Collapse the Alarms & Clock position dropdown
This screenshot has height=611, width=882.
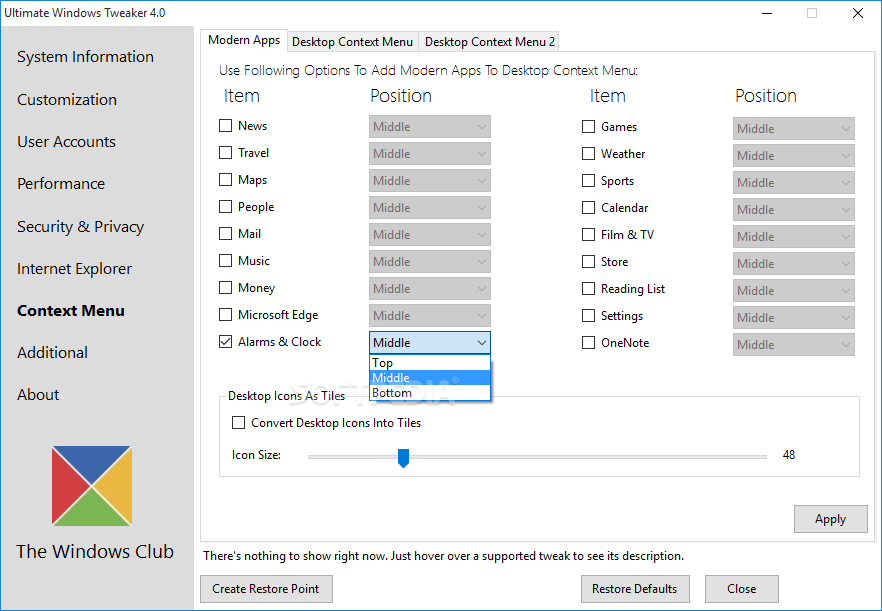(x=430, y=343)
